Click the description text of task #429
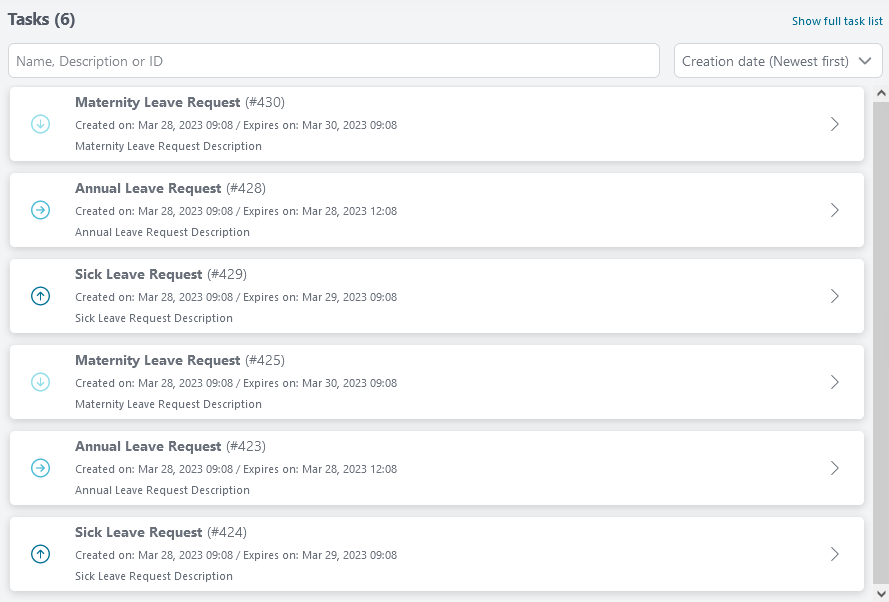 pos(154,318)
